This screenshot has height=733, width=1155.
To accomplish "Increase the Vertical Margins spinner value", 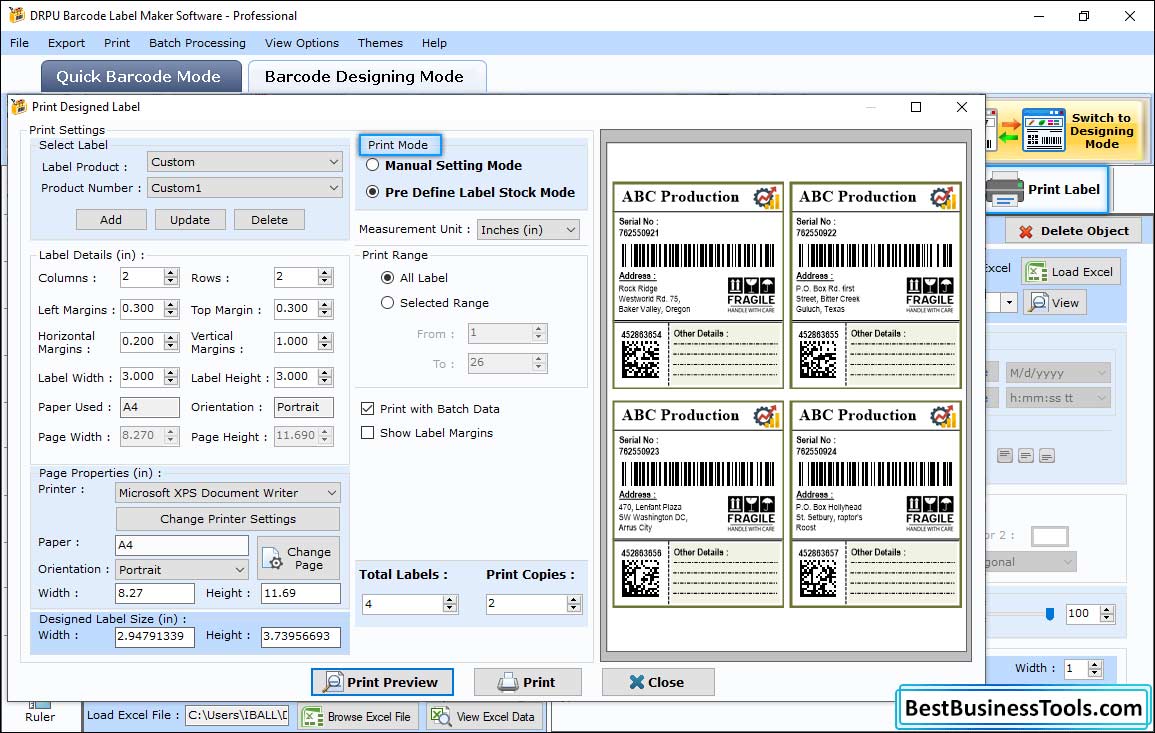I will (x=325, y=337).
